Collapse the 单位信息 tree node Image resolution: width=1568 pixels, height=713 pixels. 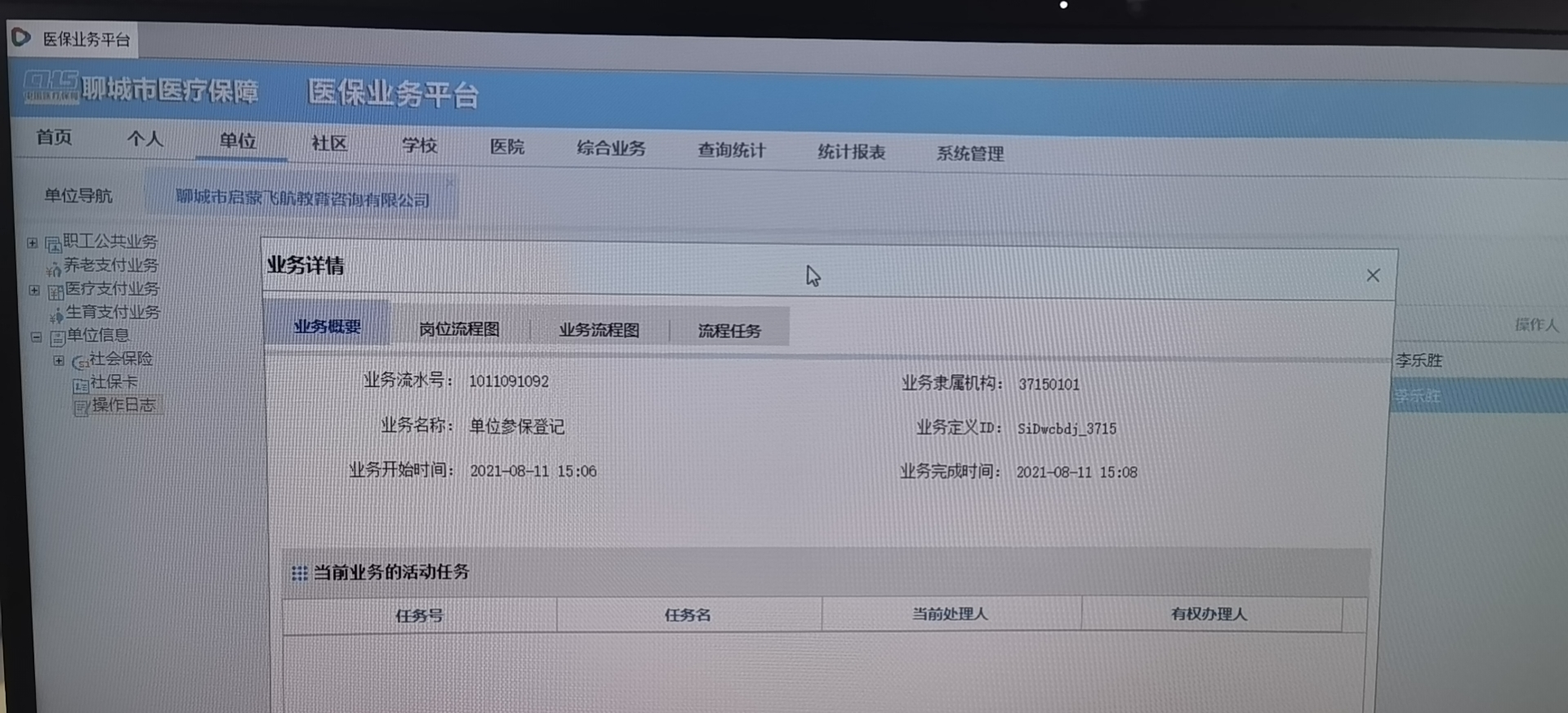tap(36, 336)
